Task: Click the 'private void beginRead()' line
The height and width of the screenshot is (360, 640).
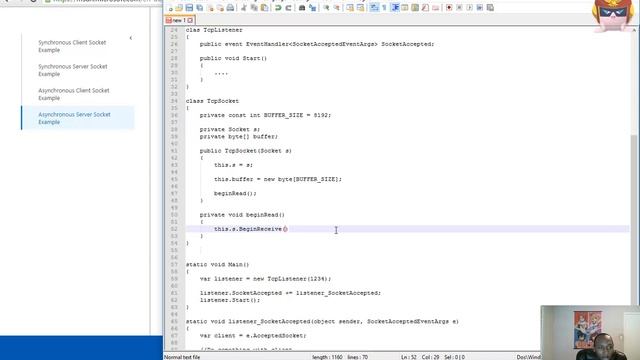Action: coord(242,215)
